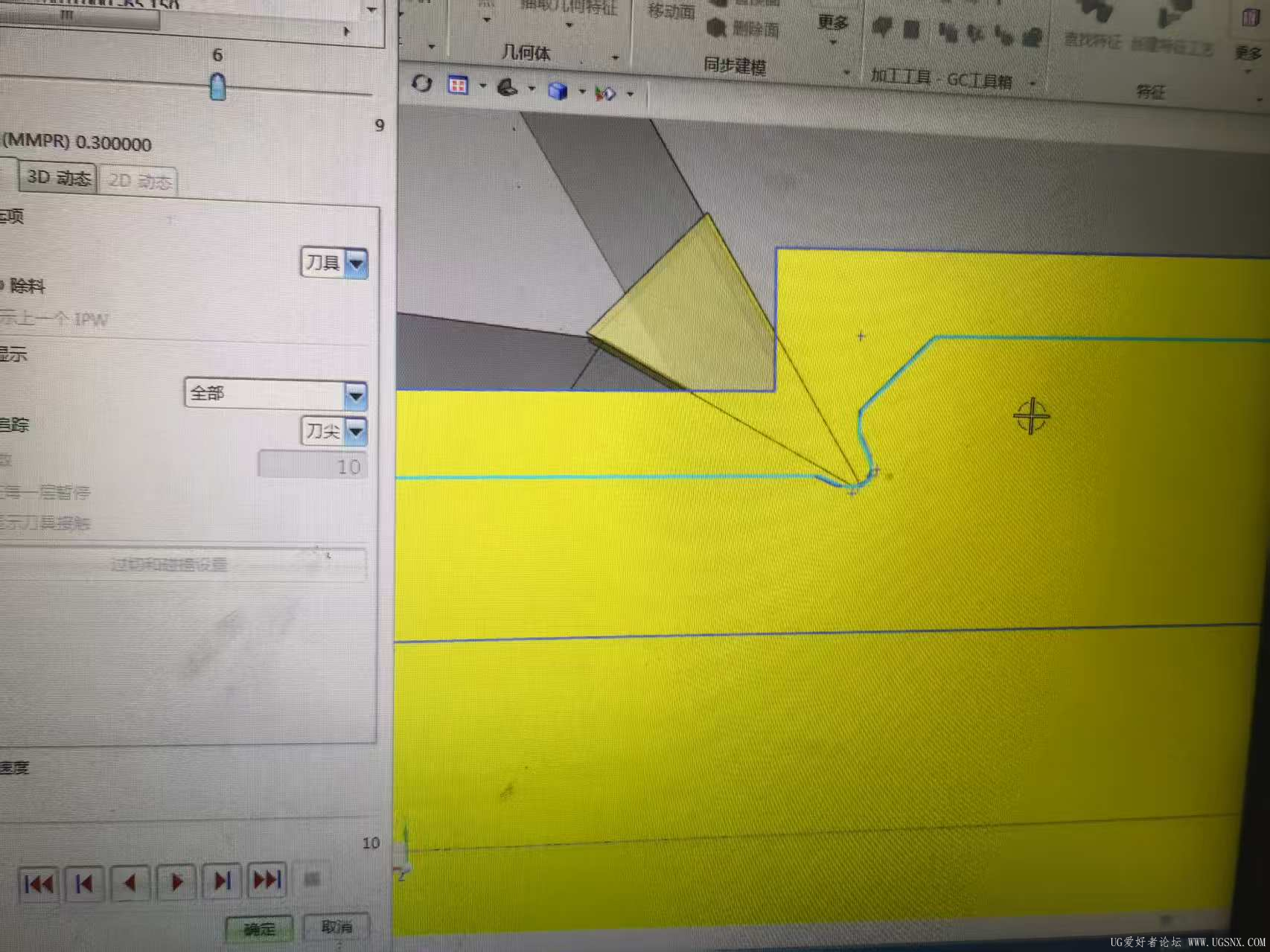Click the triangular turning insert in the viewport
This screenshot has width=1270, height=952.
(x=691, y=311)
